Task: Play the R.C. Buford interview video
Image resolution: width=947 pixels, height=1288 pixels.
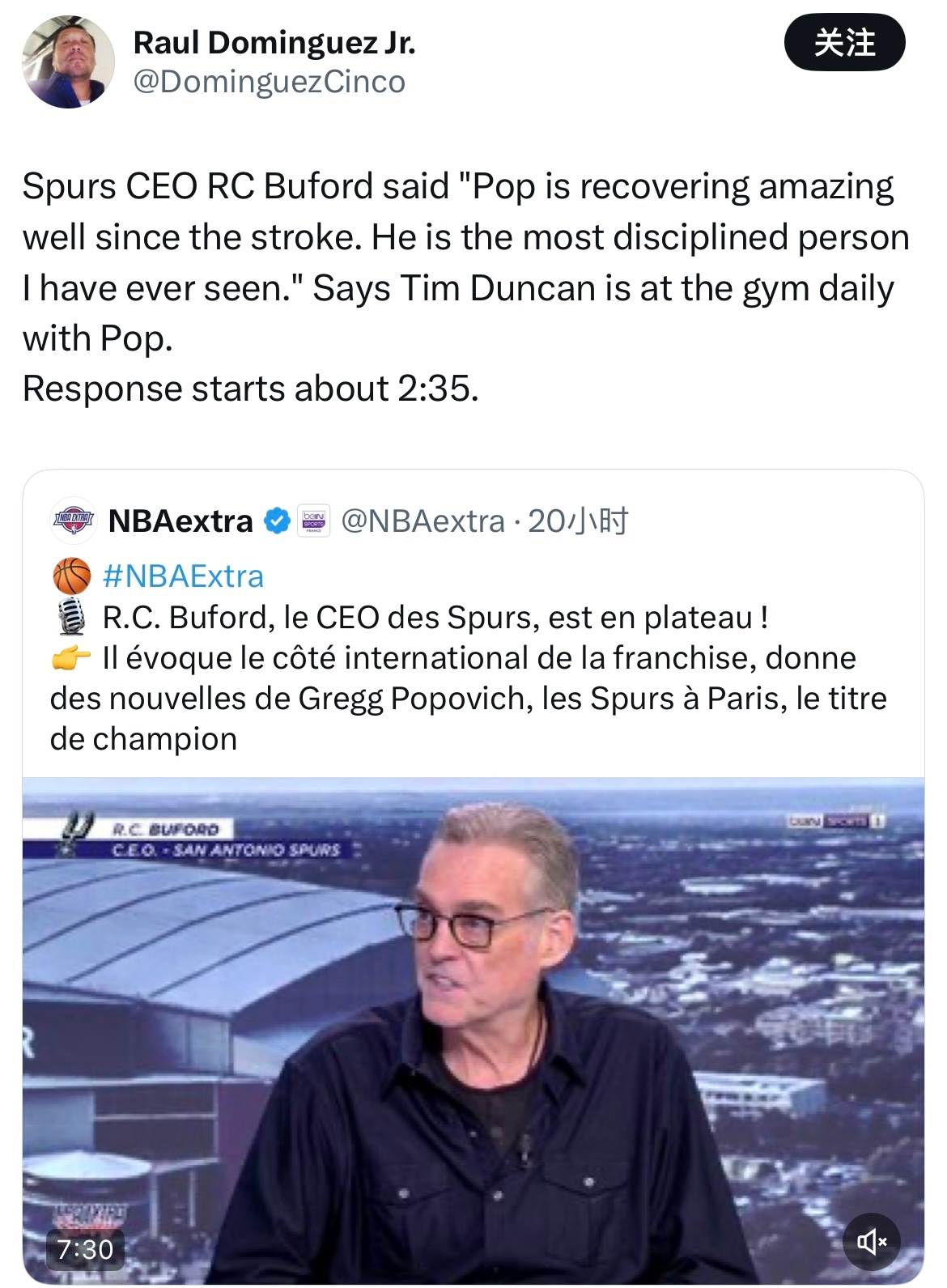Action: tap(473, 1028)
